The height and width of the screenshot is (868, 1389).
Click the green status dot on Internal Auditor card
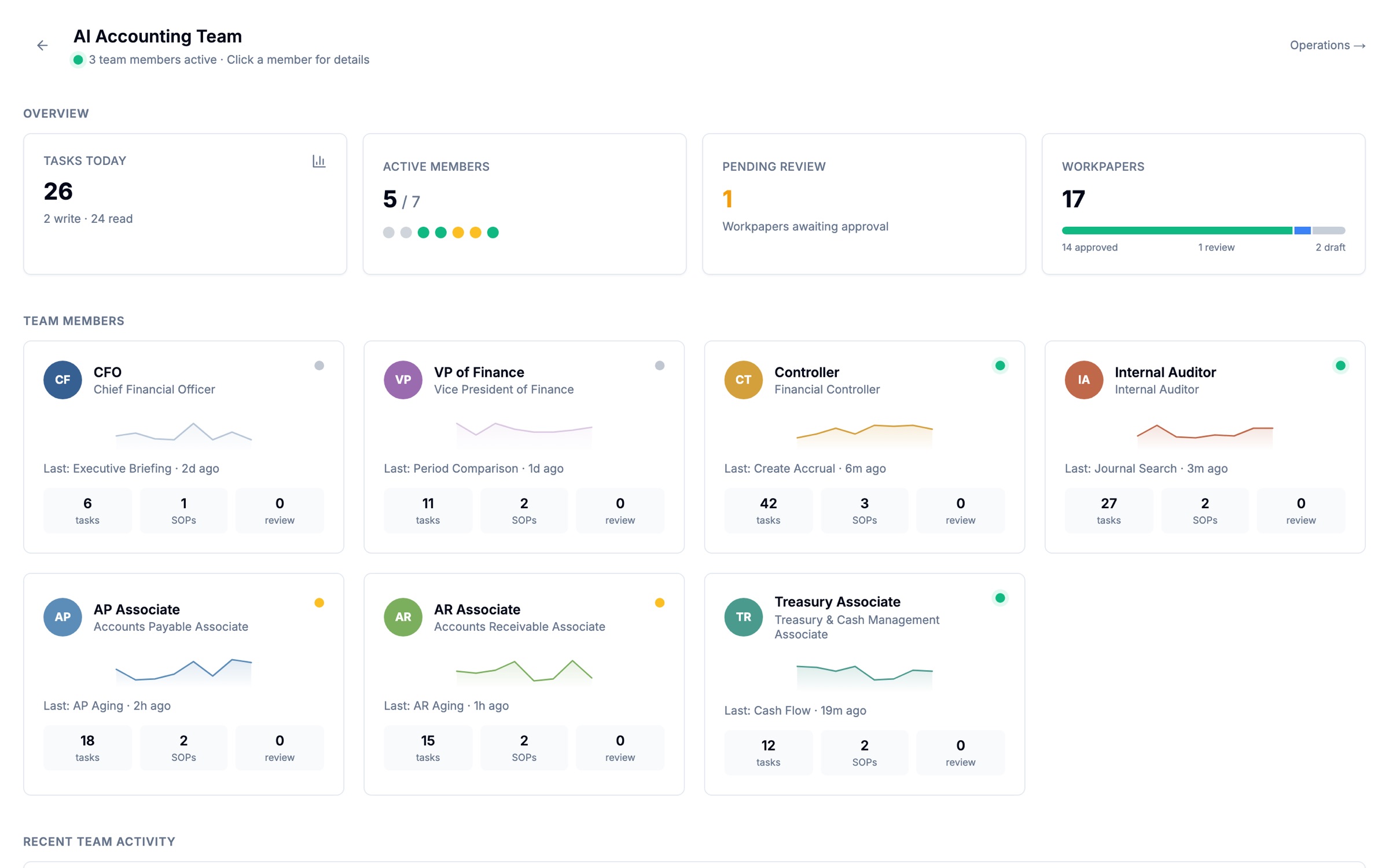click(1340, 366)
